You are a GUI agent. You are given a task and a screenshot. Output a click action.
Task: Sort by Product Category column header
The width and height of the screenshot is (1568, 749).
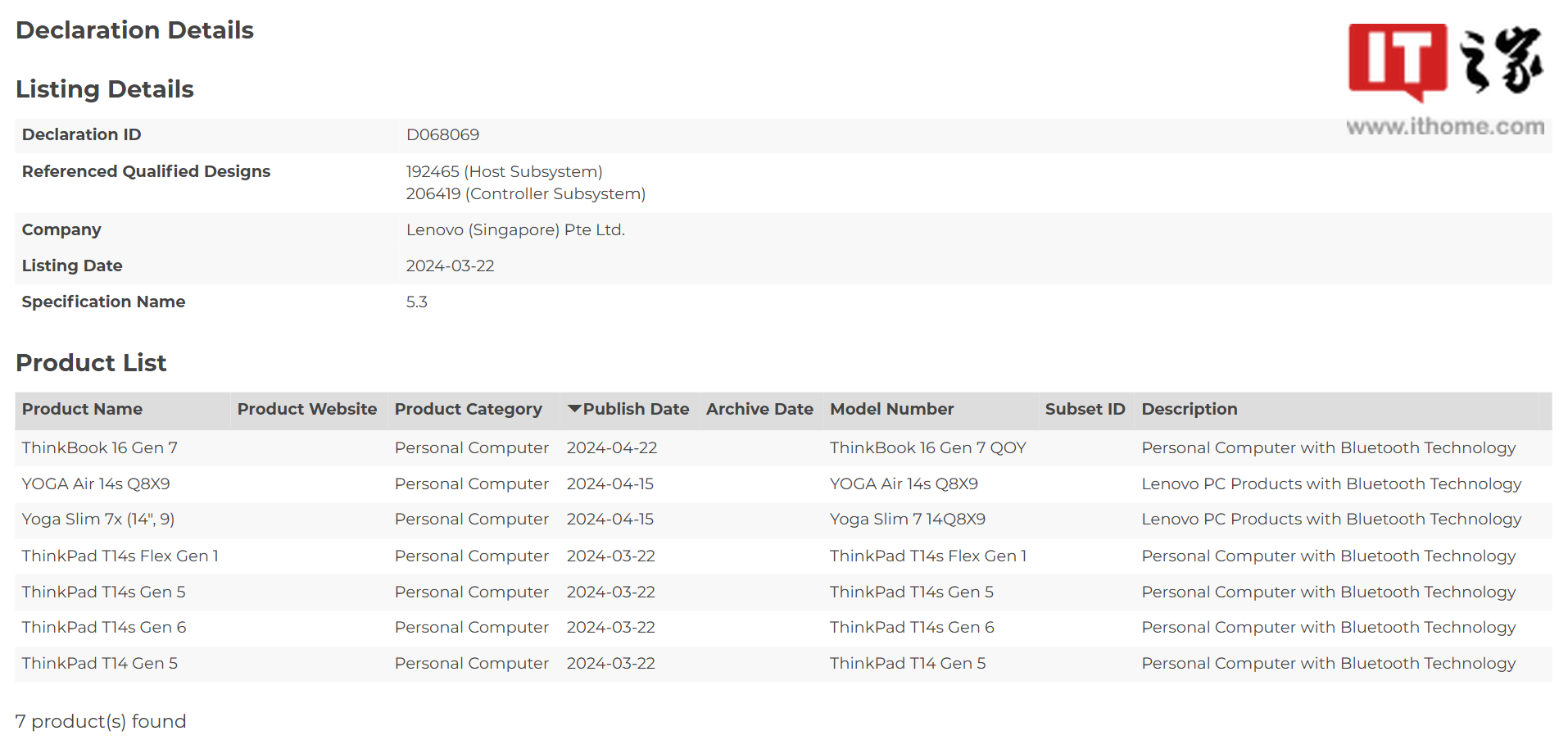click(x=468, y=409)
